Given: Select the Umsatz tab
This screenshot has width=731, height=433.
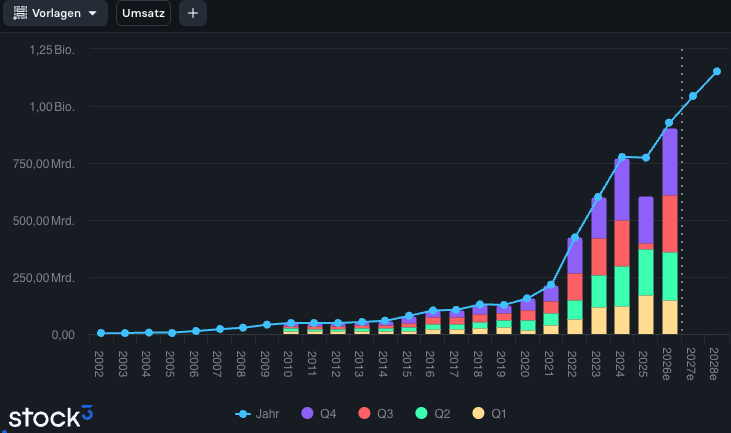Looking at the screenshot, I should pyautogui.click(x=143, y=13).
